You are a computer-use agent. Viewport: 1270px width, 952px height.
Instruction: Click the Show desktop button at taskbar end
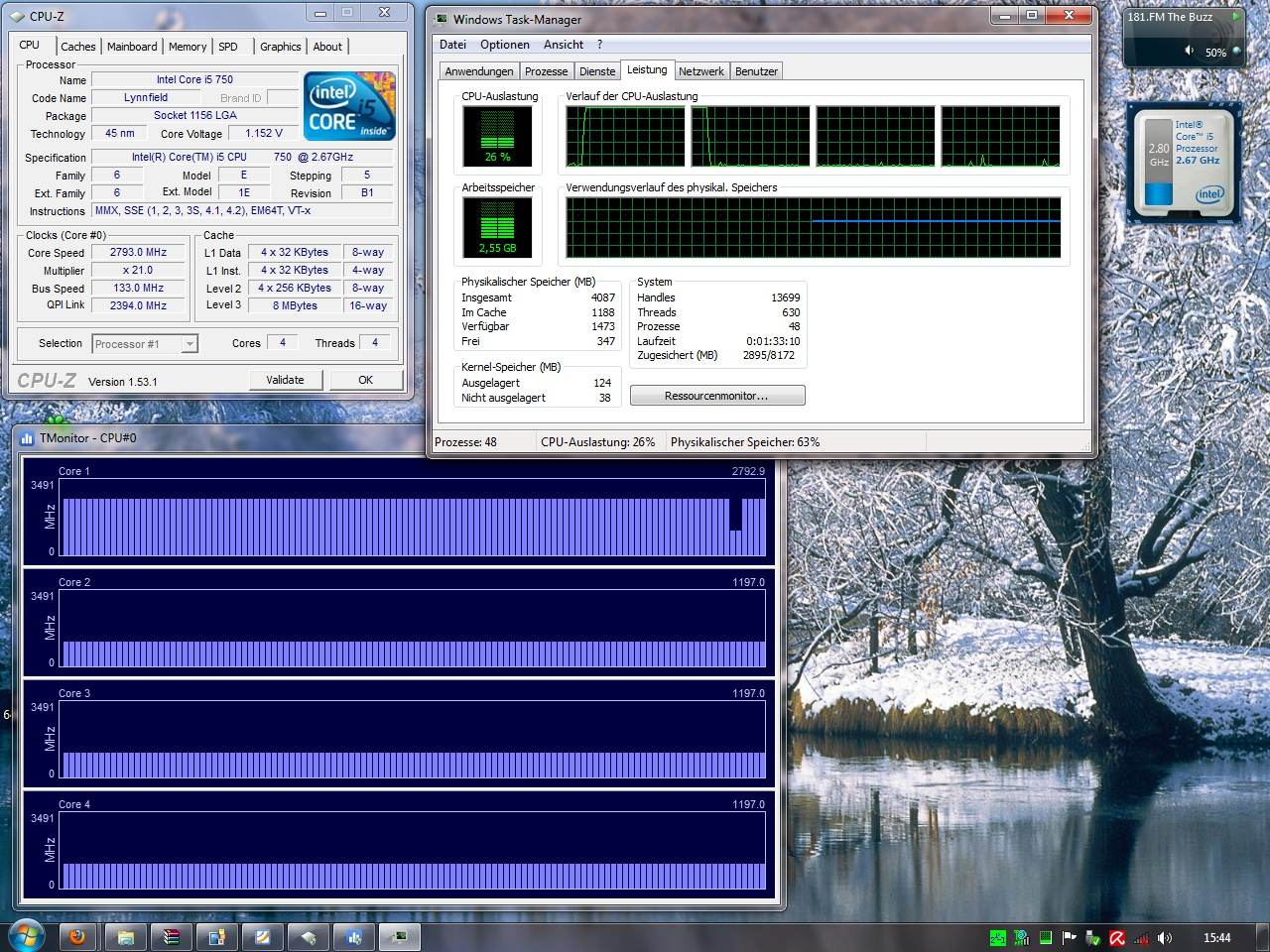tap(1262, 937)
